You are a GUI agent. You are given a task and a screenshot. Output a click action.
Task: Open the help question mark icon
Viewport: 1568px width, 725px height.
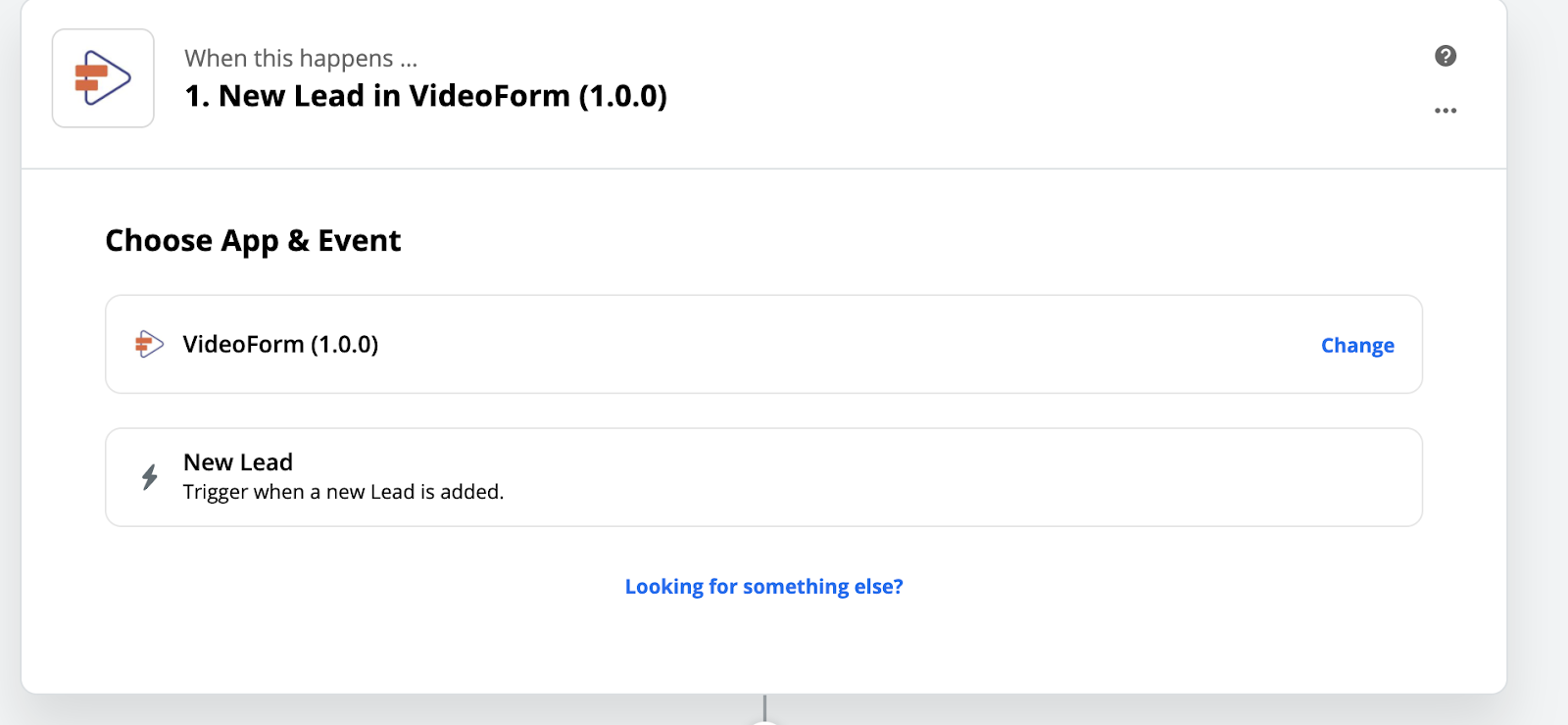point(1445,56)
